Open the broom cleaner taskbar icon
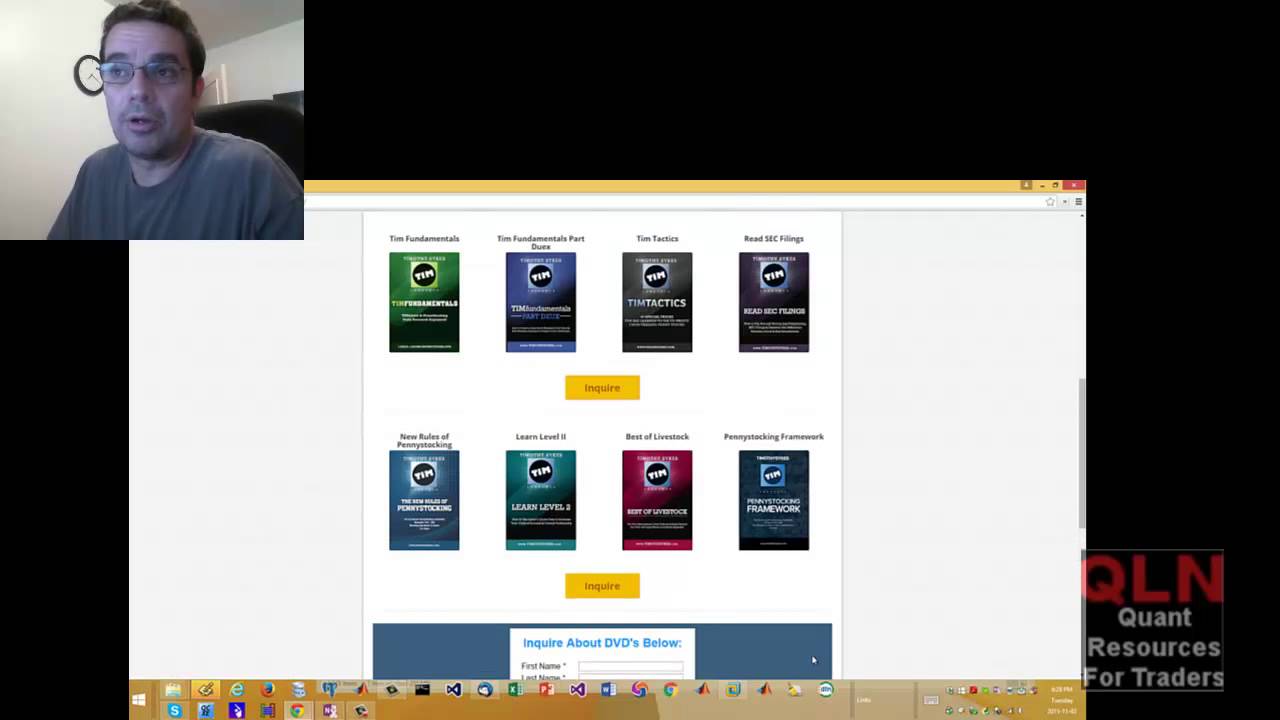This screenshot has height=720, width=1280. coord(794,690)
